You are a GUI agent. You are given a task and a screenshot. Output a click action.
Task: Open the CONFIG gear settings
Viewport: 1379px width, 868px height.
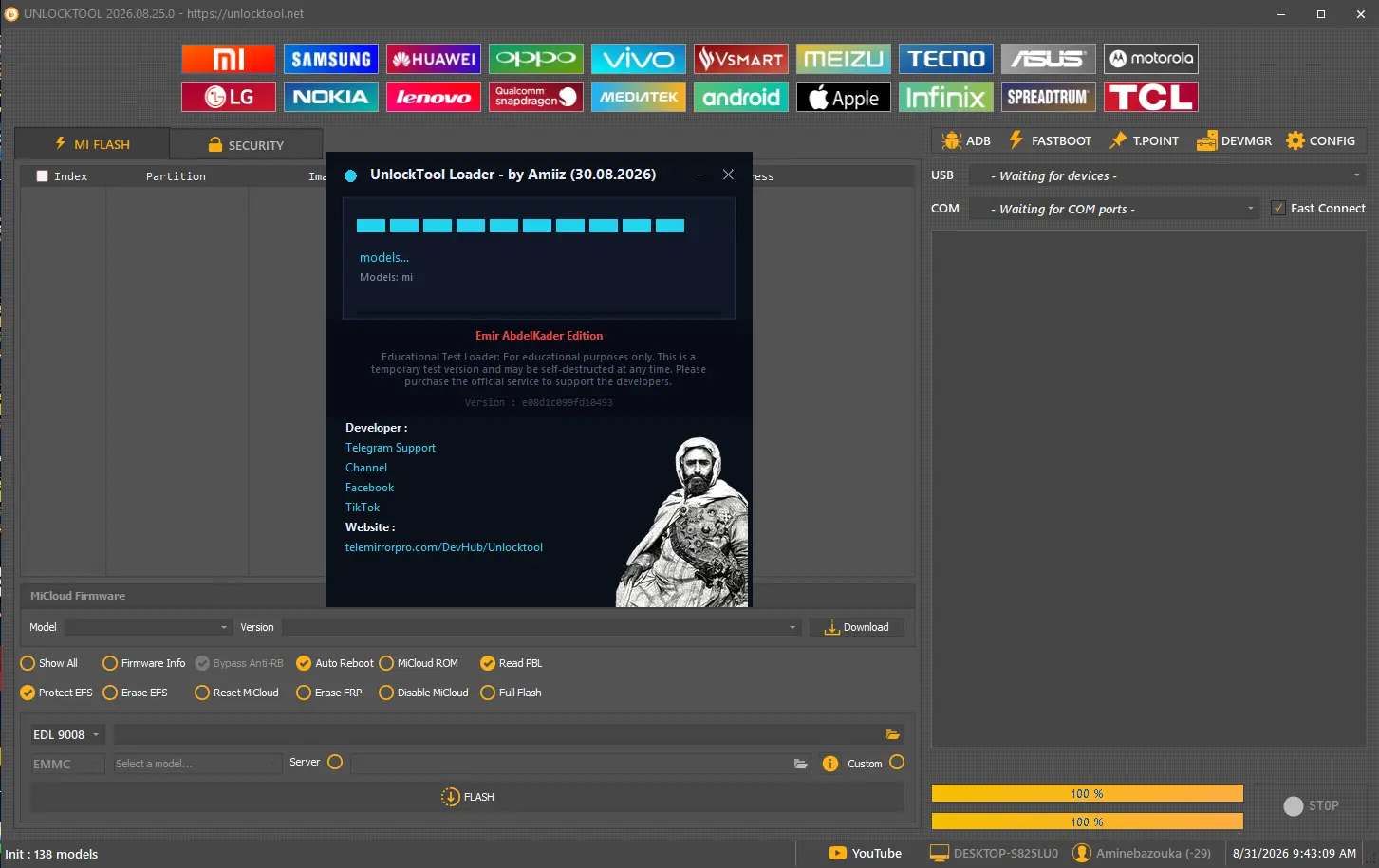click(x=1320, y=140)
